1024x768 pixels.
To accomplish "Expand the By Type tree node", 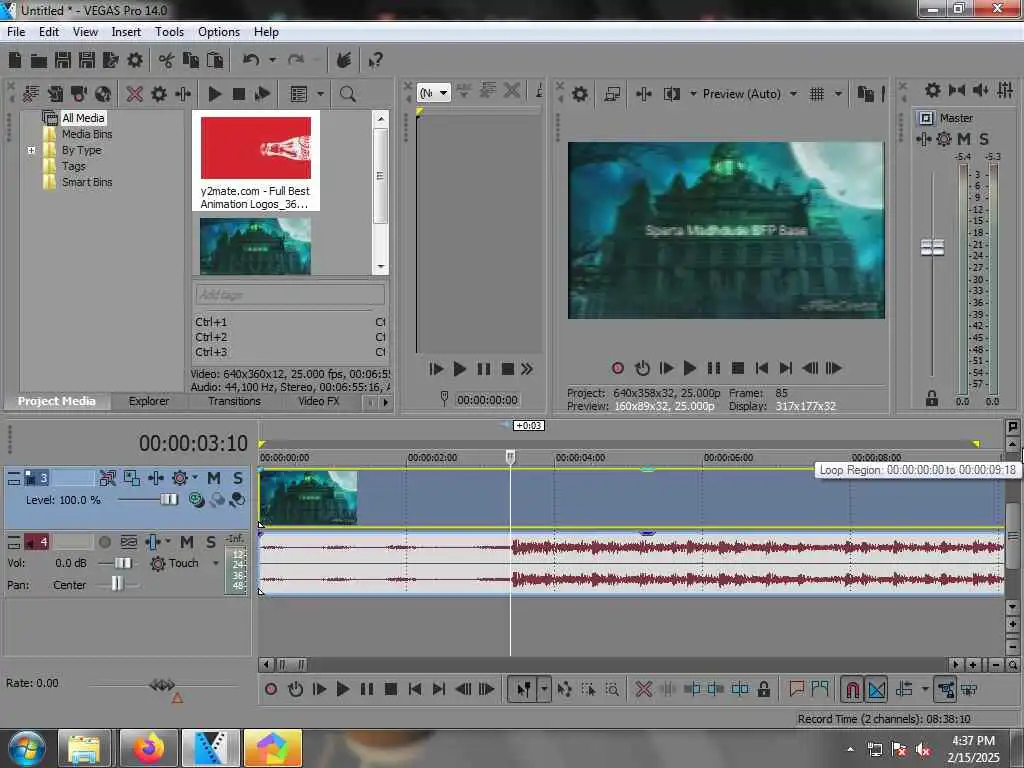I will pos(31,150).
